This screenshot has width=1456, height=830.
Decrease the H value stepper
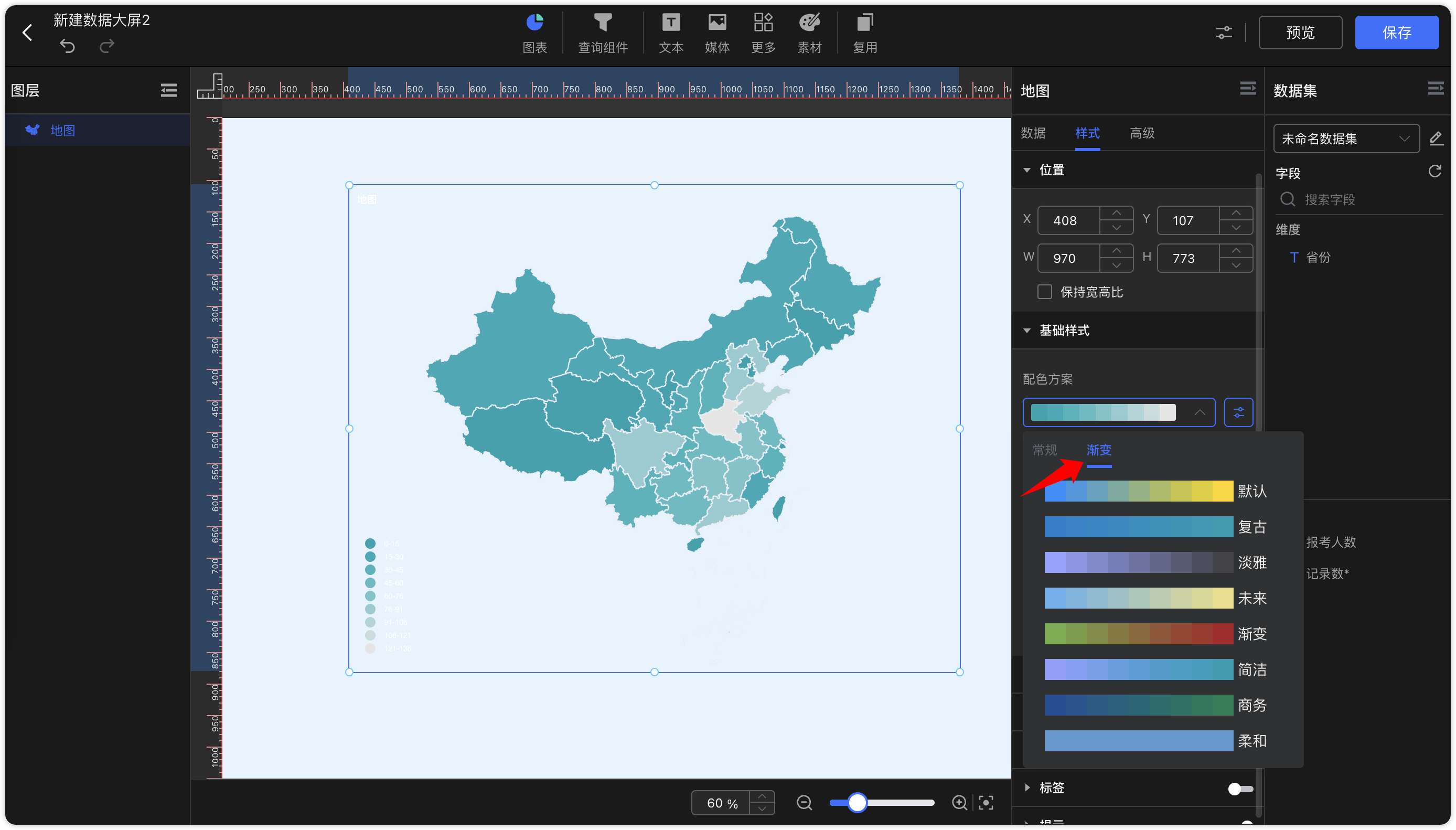click(x=1236, y=265)
